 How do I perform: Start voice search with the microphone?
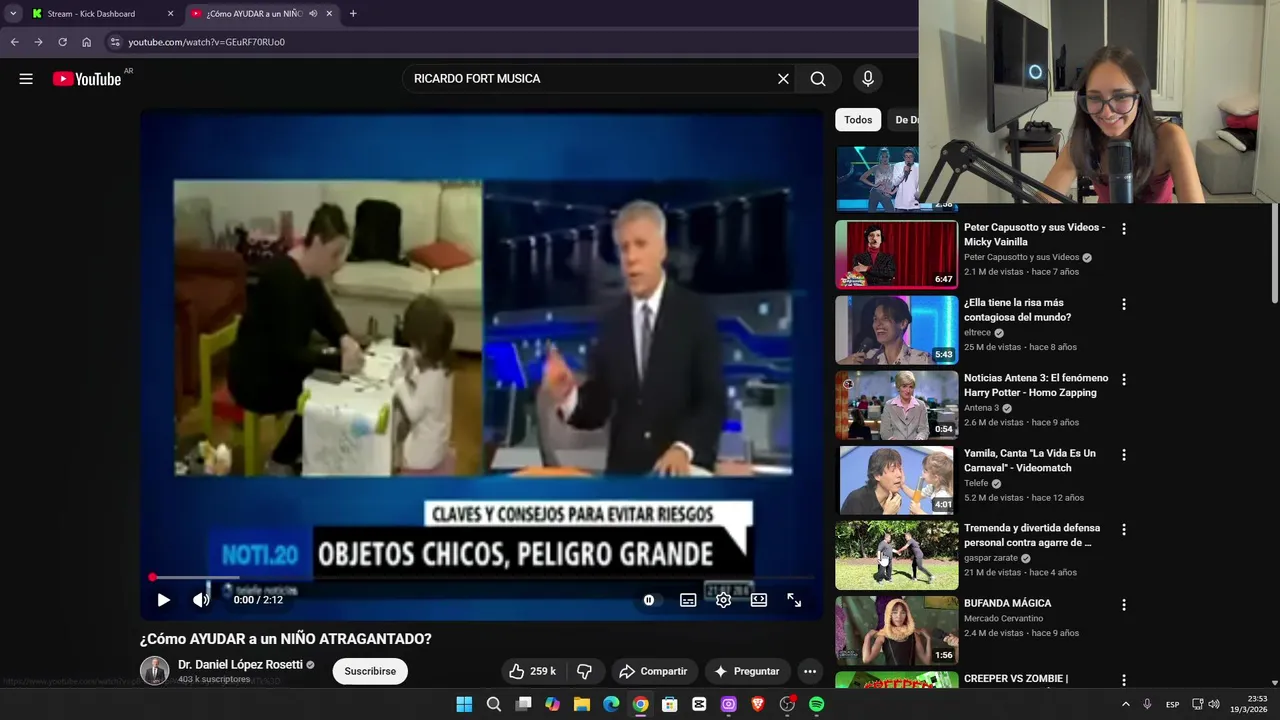(867, 79)
